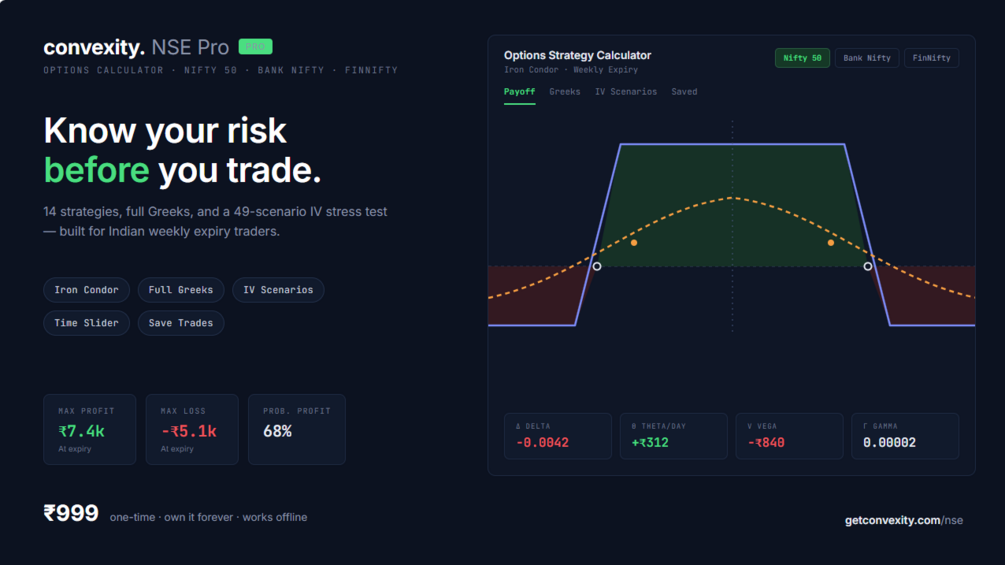Open the Payoff tab

tap(519, 92)
